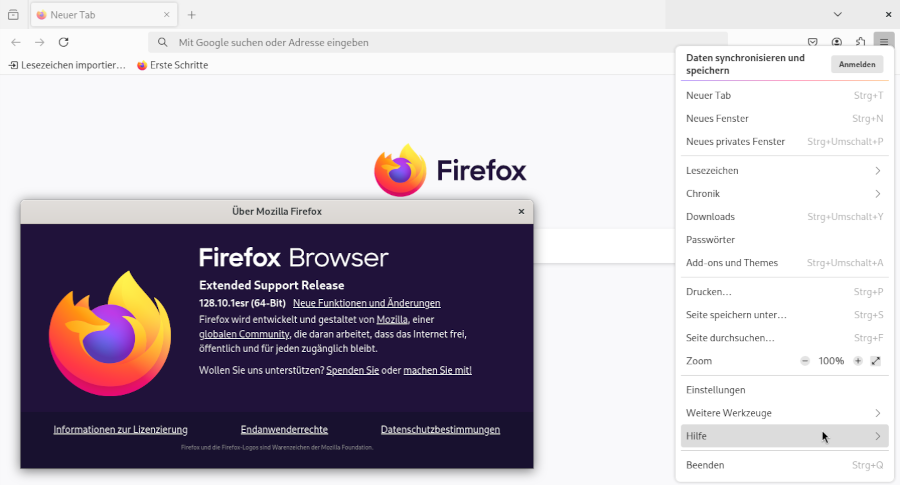This screenshot has width=900, height=485.
Task: Click the search magnifier in address bar
Action: click(x=162, y=42)
